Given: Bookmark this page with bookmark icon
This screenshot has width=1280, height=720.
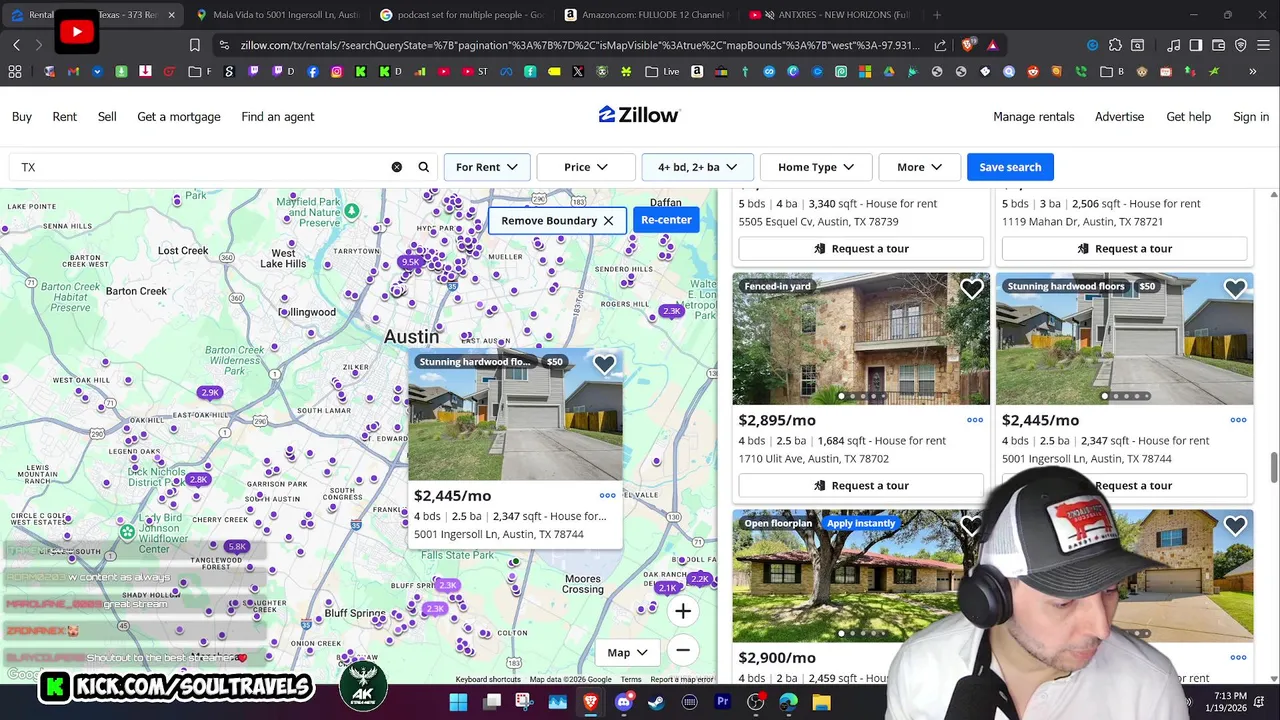Looking at the screenshot, I should coord(195,45).
